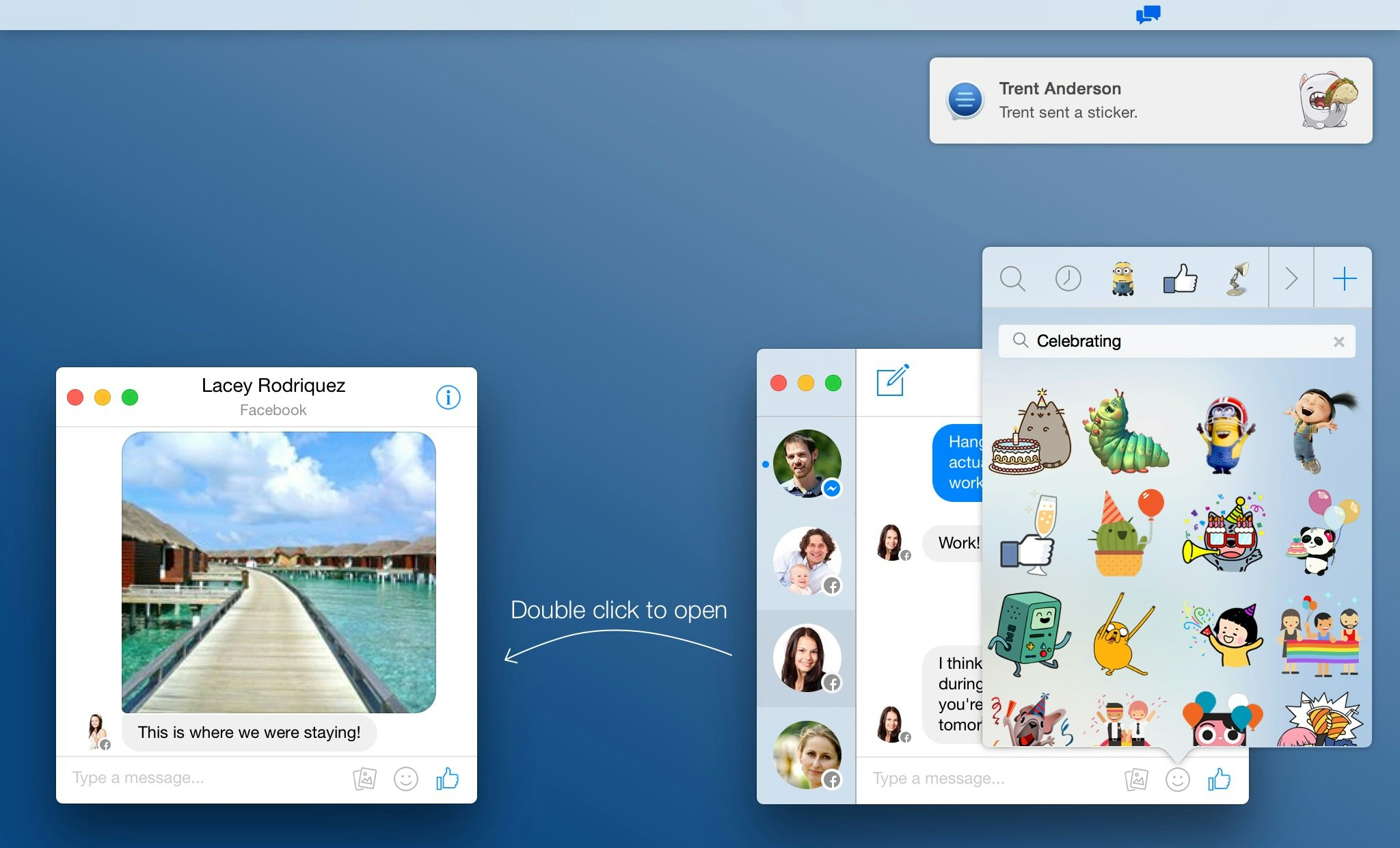Pick the BMO dancing sticker
This screenshot has width=1400, height=848.
1029,634
